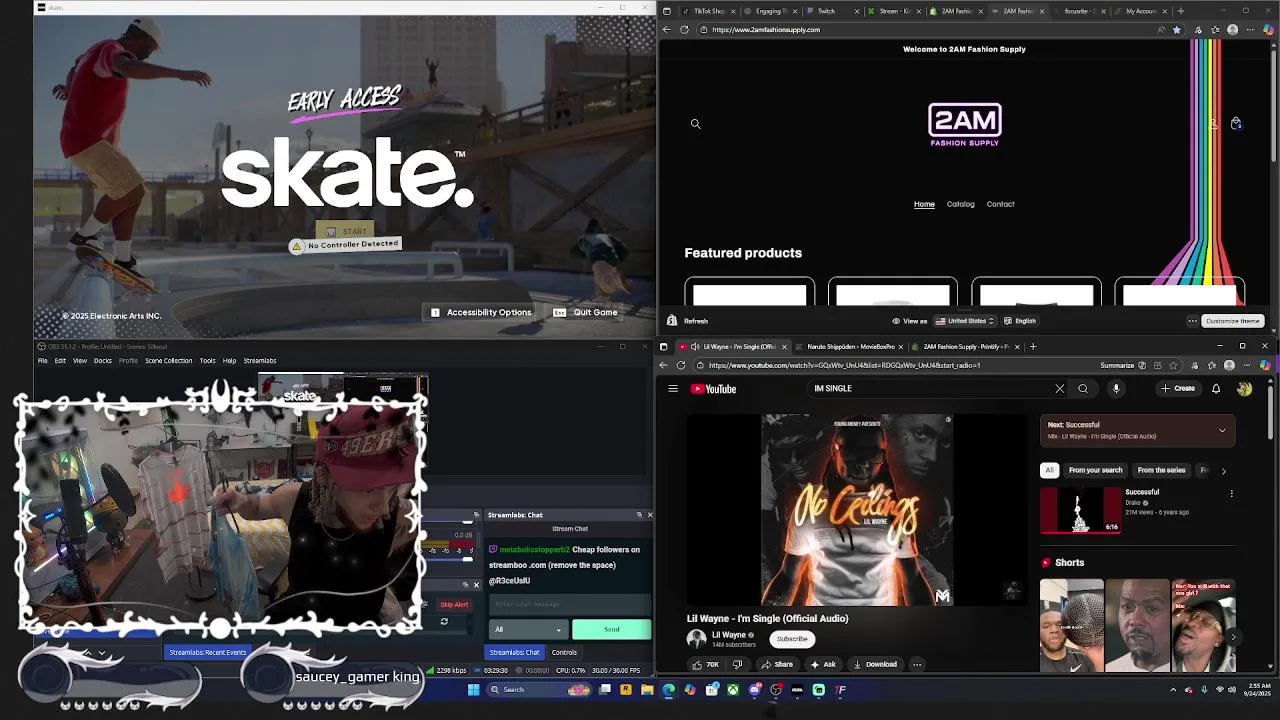
Task: Open the Successful video thumbnail
Action: [x=1081, y=510]
